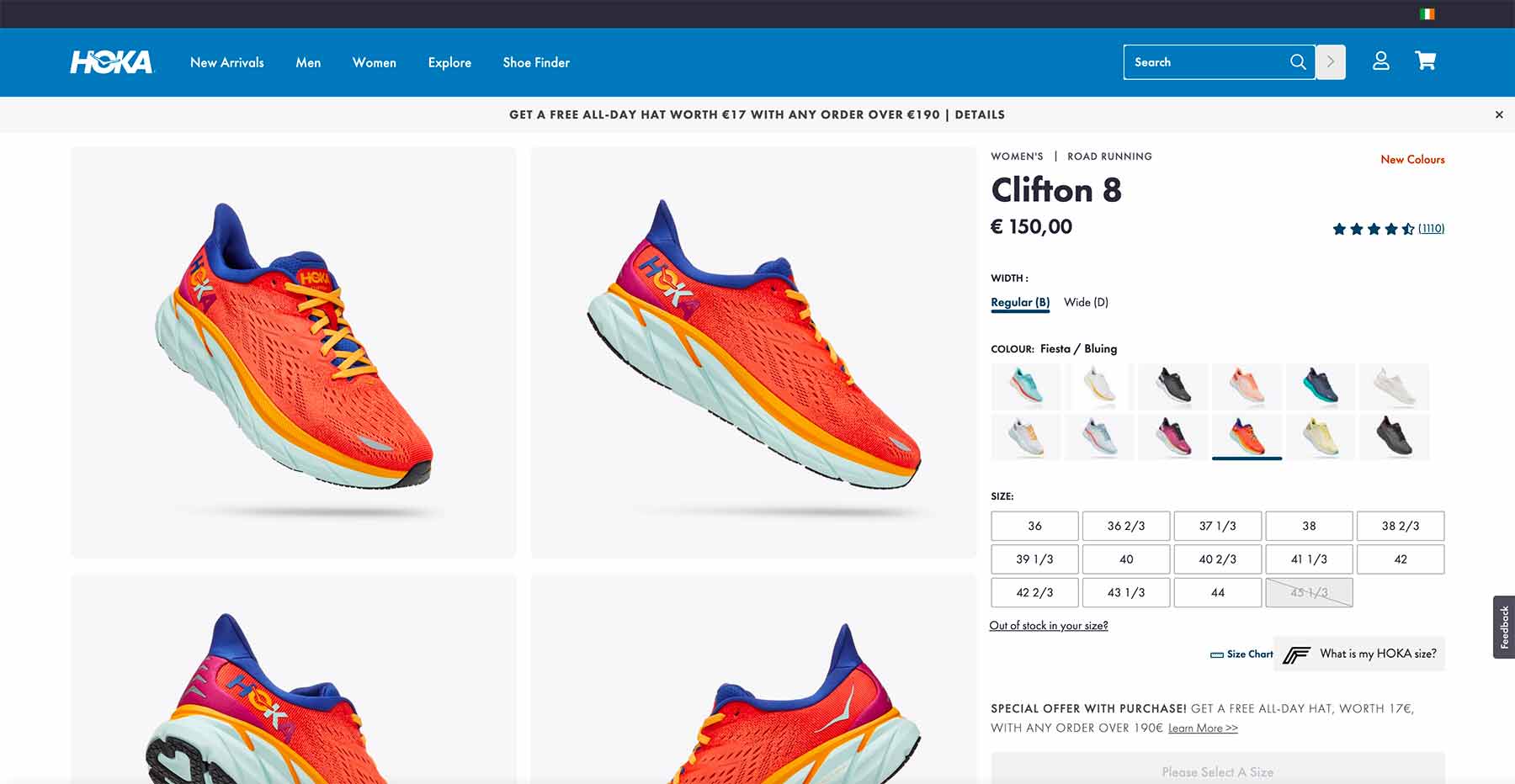Click the 'New Colours' label
The width and height of the screenshot is (1515, 784).
point(1412,160)
